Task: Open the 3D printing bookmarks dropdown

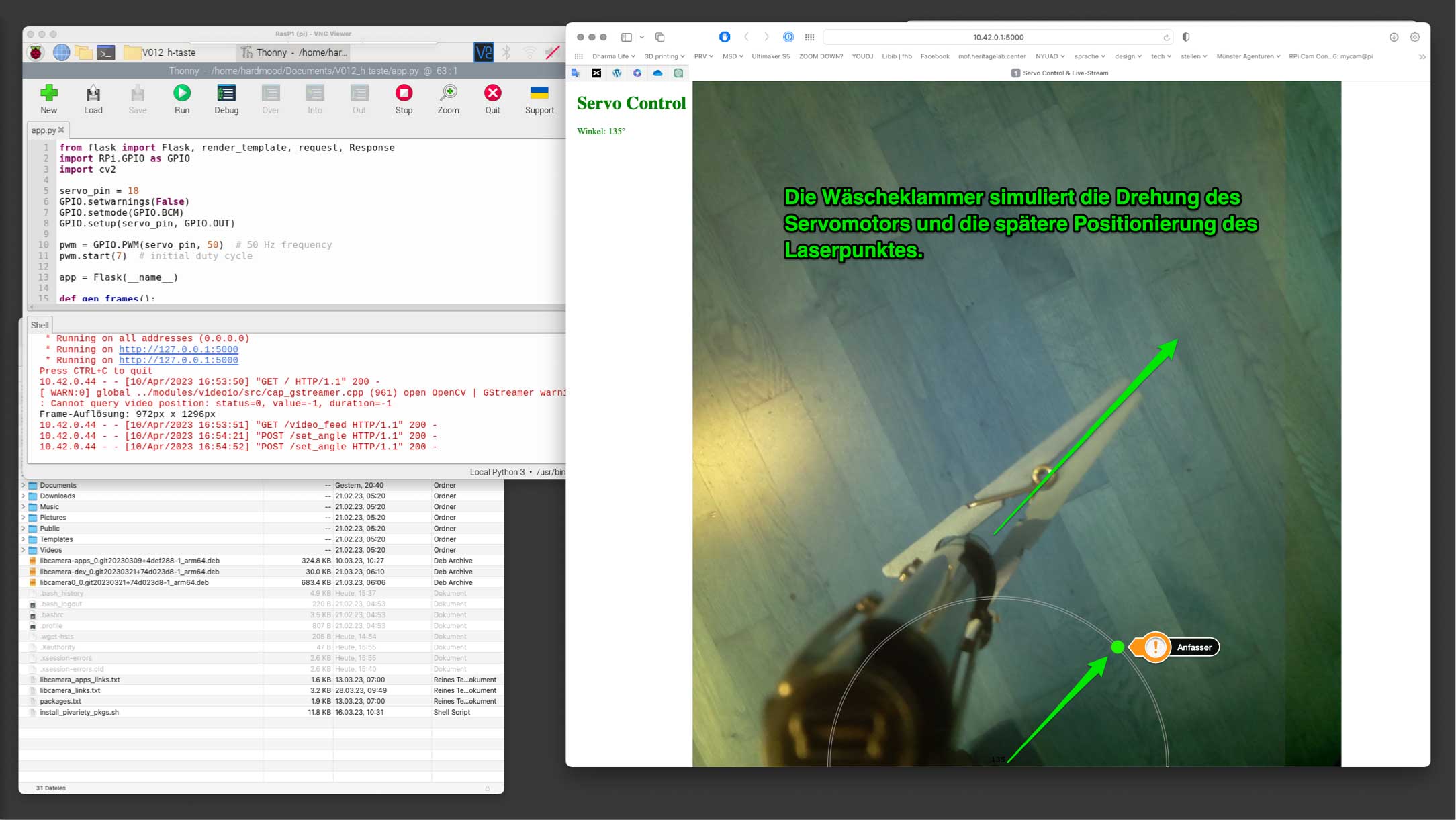Action: [664, 56]
